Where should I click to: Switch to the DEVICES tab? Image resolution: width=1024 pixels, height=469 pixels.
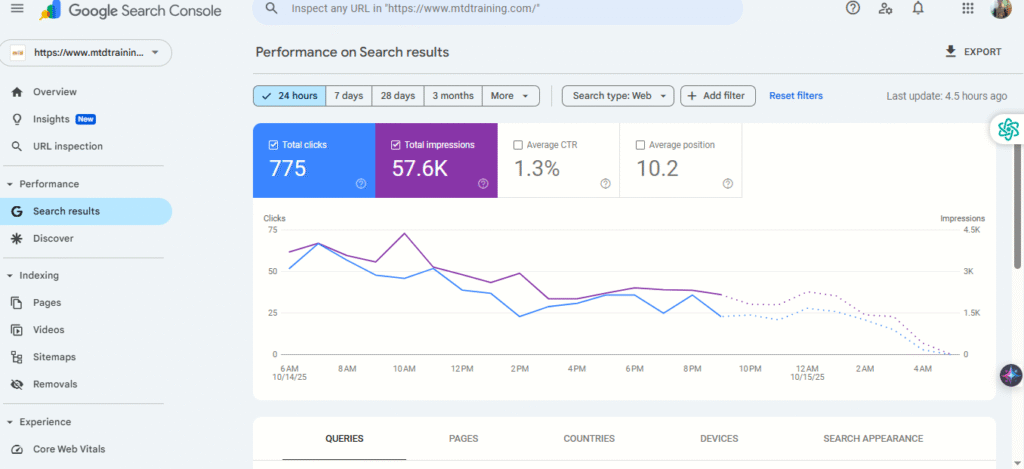coord(719,439)
